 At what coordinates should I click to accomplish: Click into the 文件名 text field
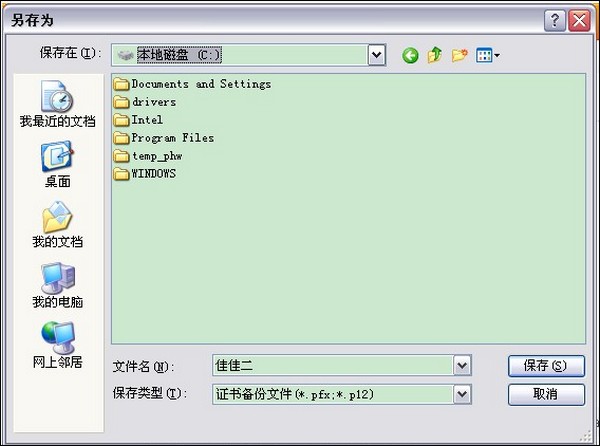332,366
